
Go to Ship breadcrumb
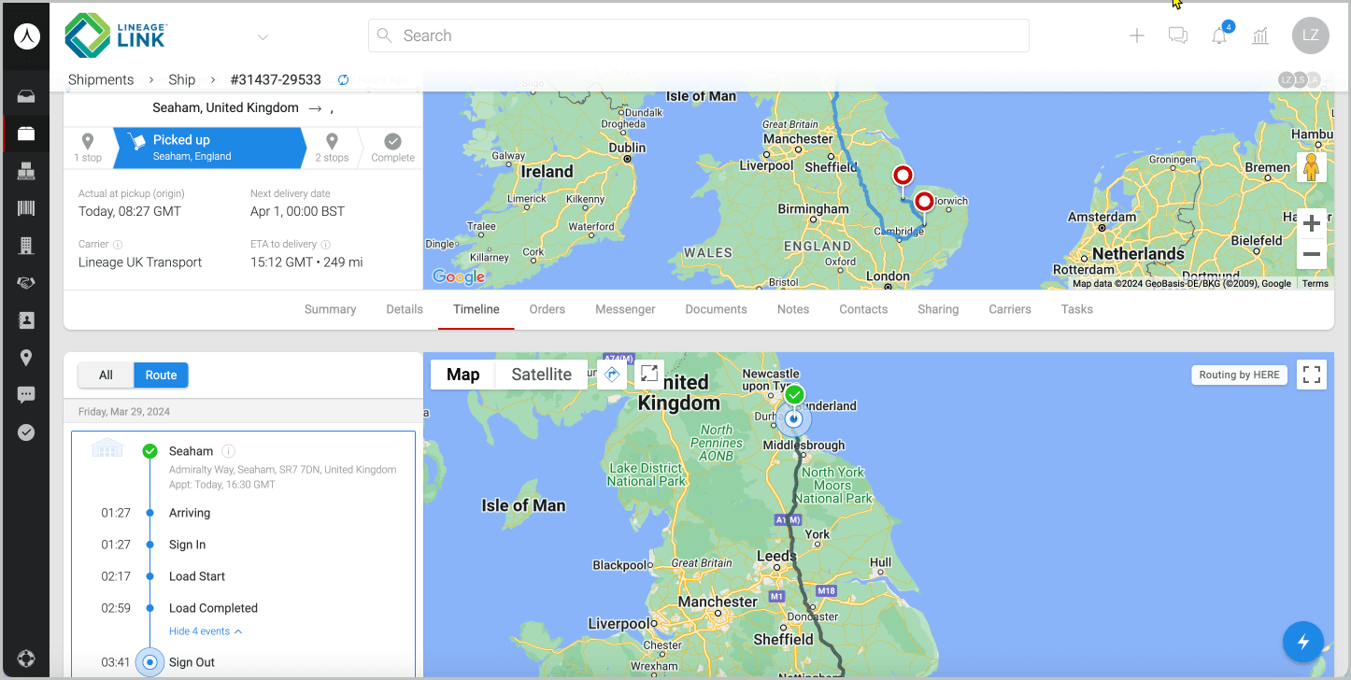tap(182, 80)
